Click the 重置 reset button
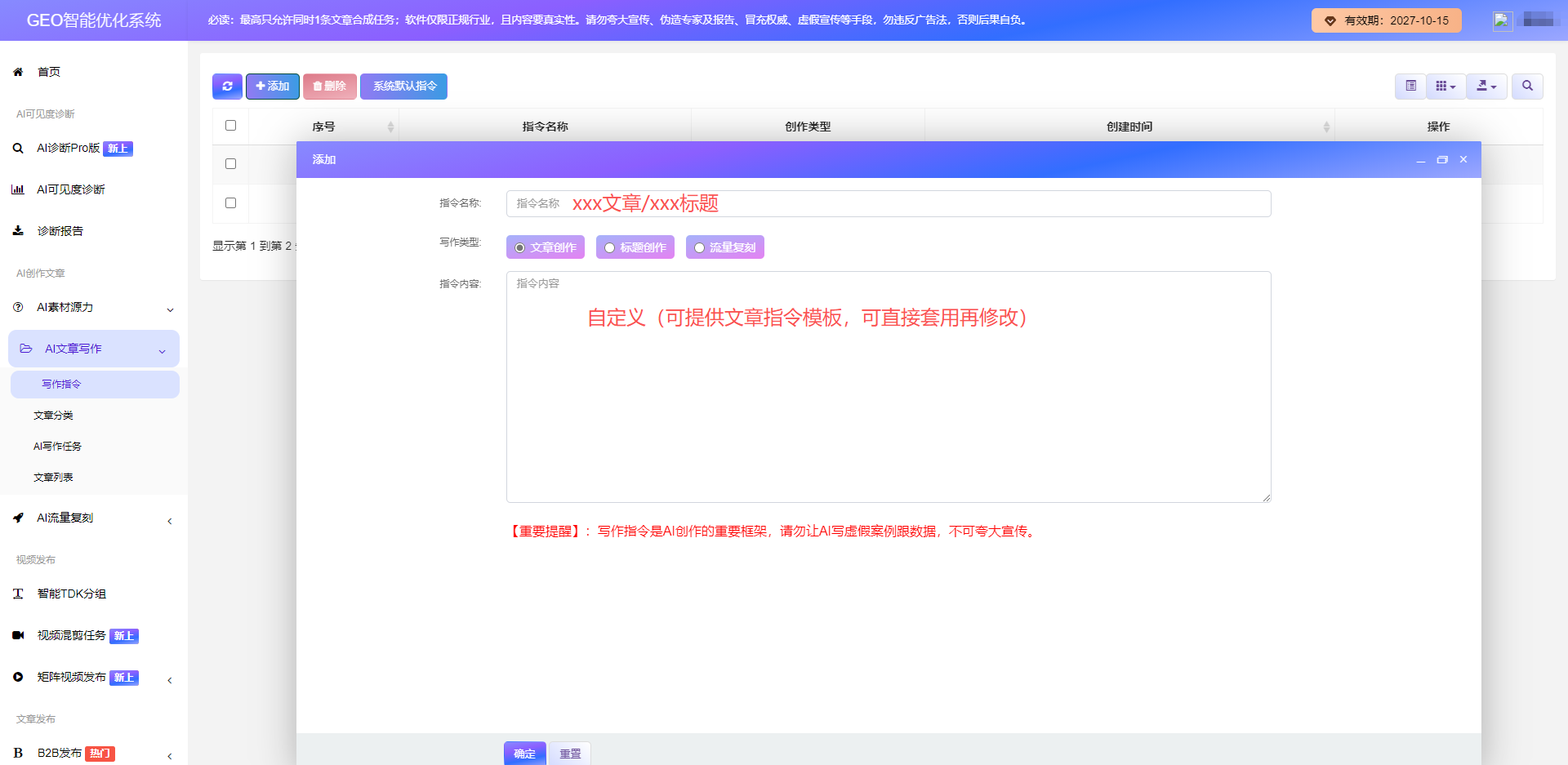The height and width of the screenshot is (765, 1568). point(570,754)
